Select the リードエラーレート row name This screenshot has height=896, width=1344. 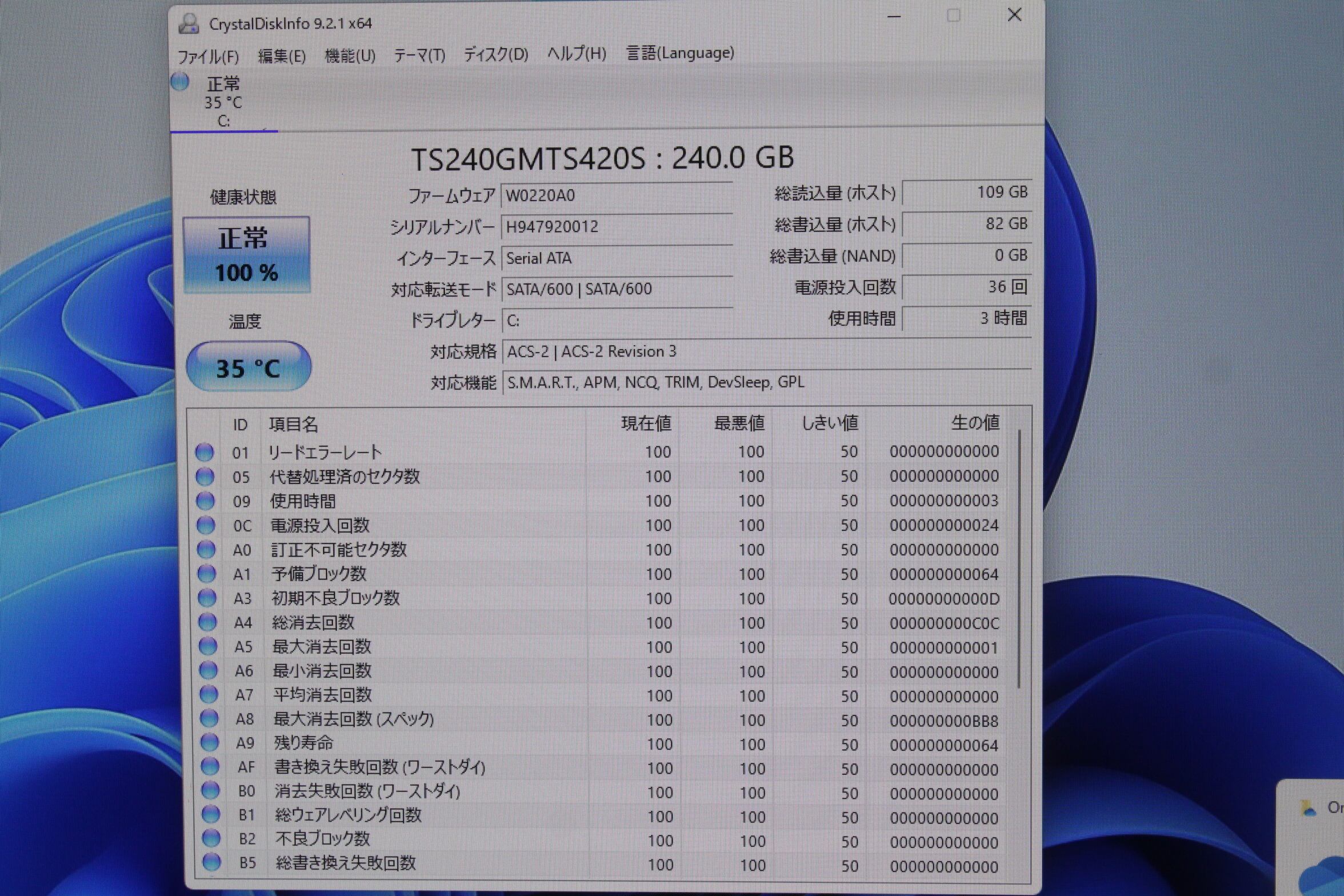(325, 453)
